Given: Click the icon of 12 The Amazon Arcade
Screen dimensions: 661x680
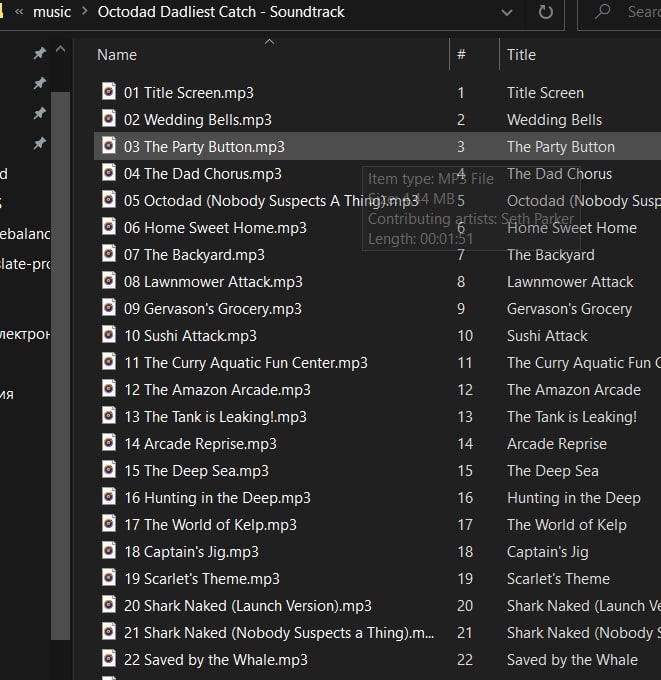Looking at the screenshot, I should [109, 389].
